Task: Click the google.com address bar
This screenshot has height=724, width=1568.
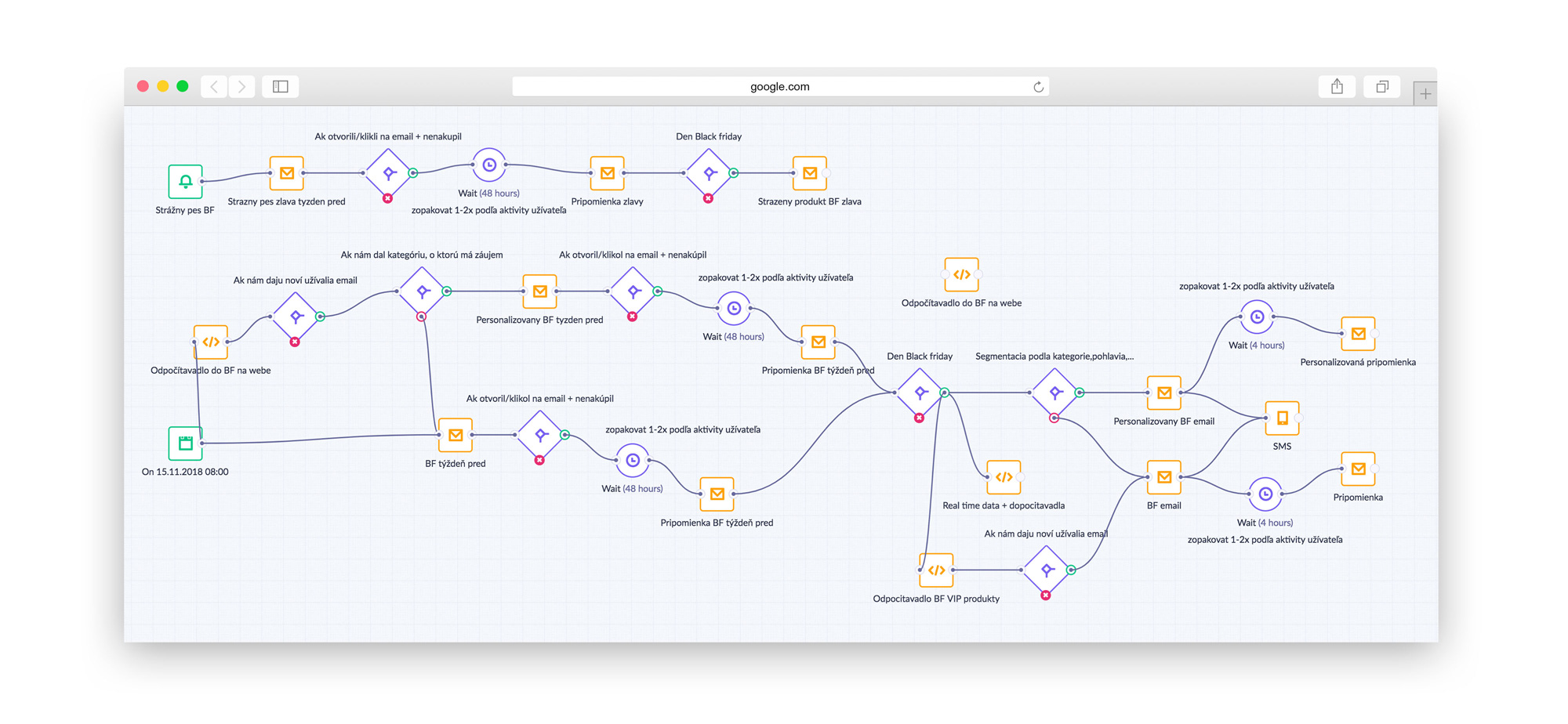Action: (x=779, y=87)
